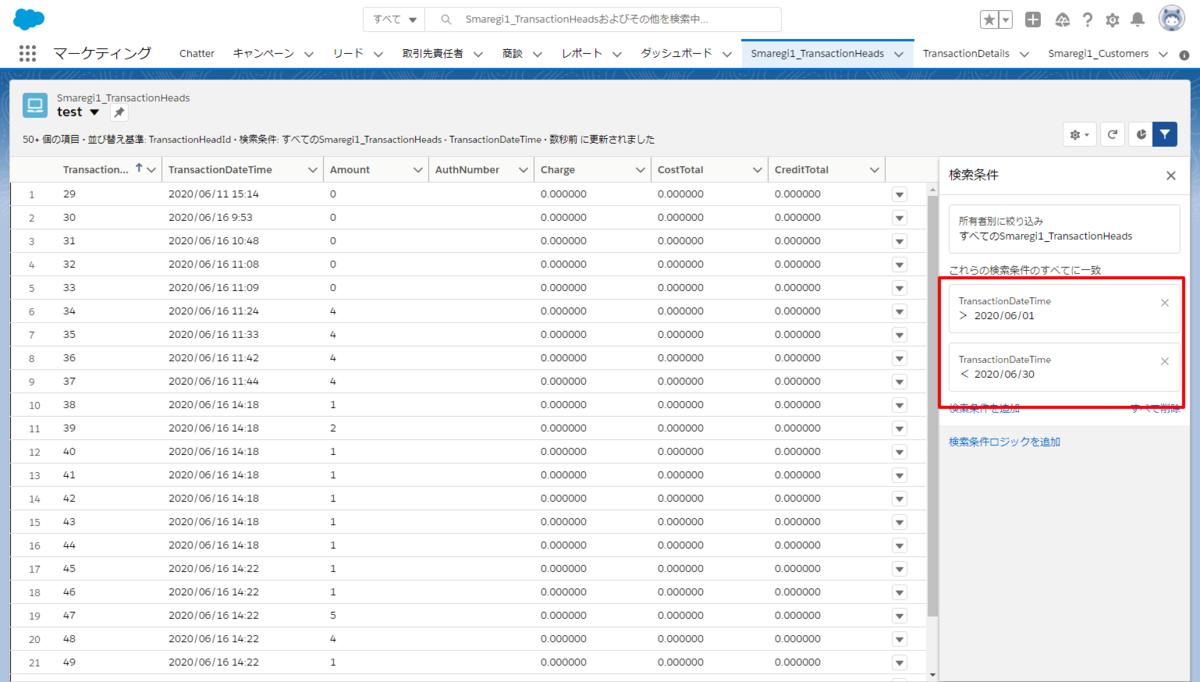Click the 検索条件ロジックを追加 link

pyautogui.click(x=1004, y=441)
